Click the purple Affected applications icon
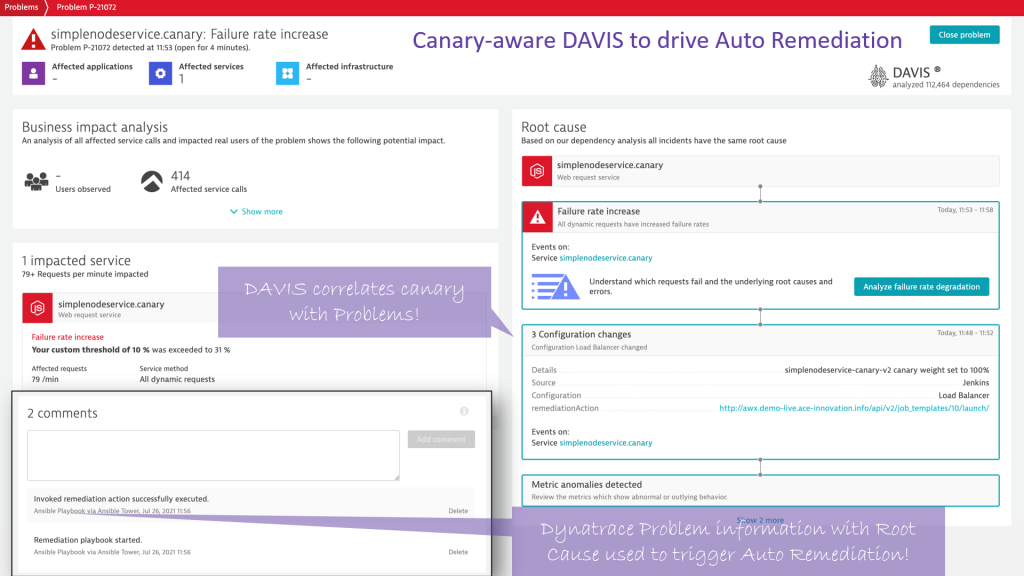This screenshot has height=576, width=1024. pos(33,73)
